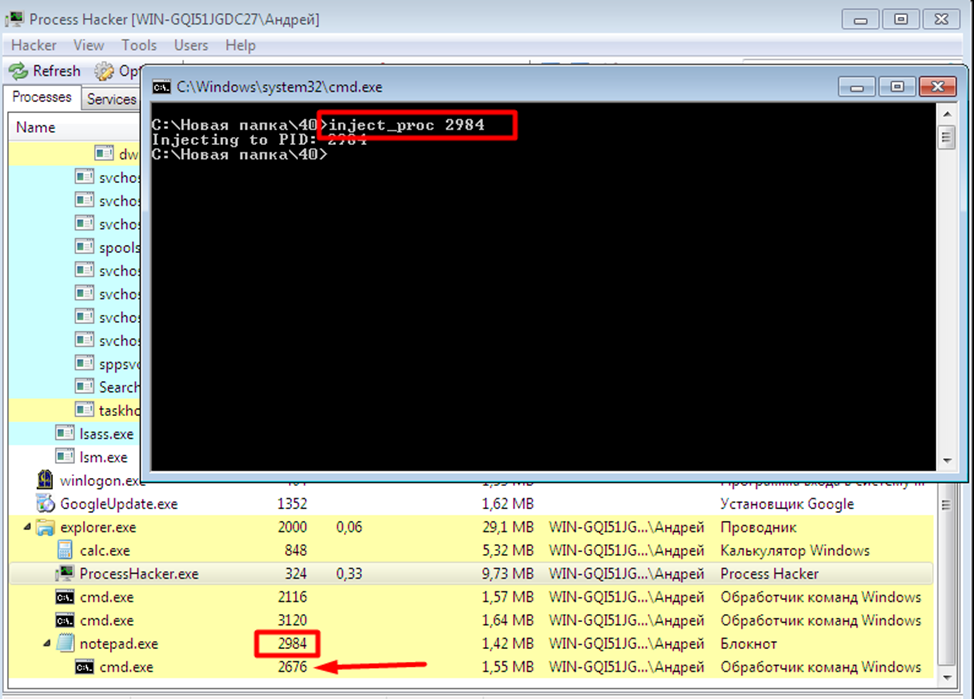Switch to the Processes tab

point(42,98)
